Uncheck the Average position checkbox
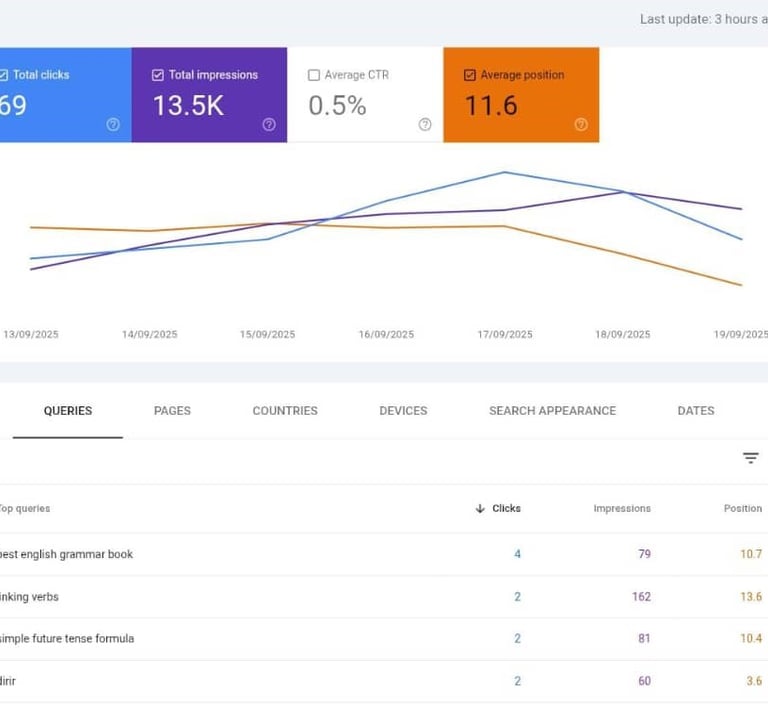This screenshot has height=707, width=768. tap(470, 75)
